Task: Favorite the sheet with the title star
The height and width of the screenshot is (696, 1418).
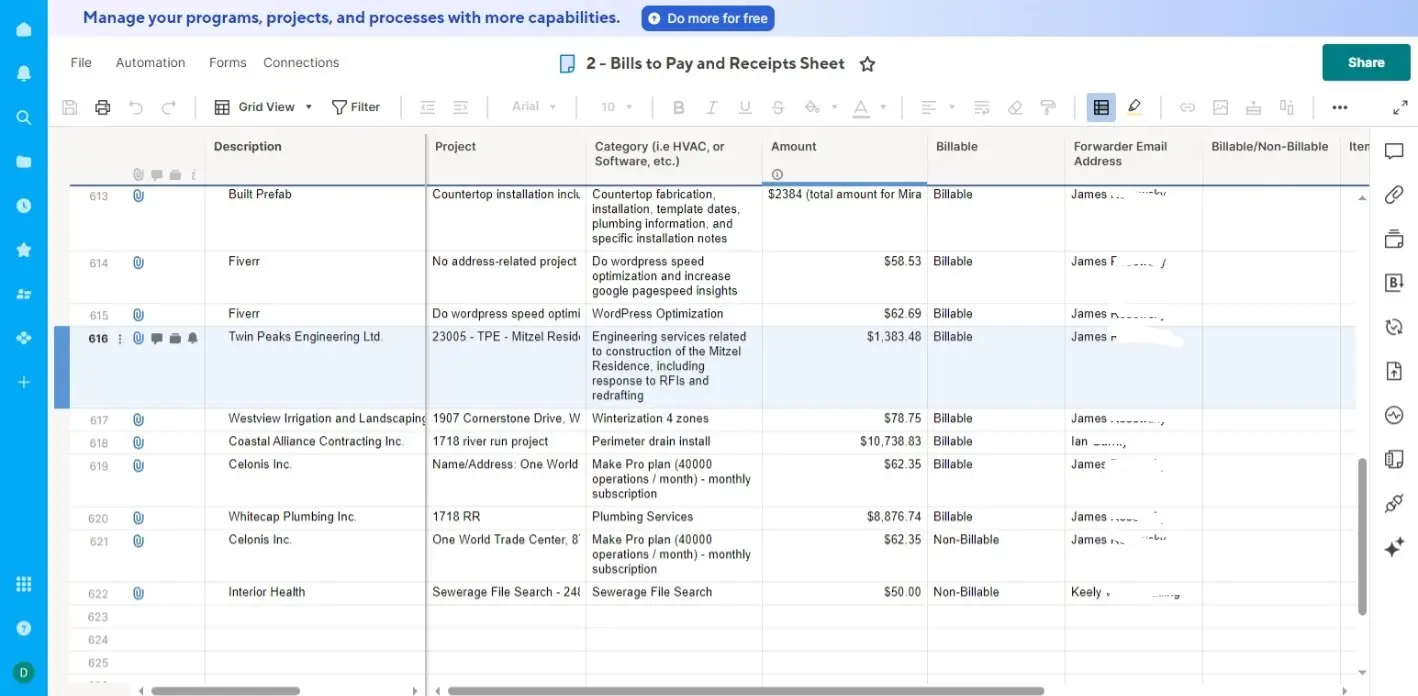Action: point(867,64)
